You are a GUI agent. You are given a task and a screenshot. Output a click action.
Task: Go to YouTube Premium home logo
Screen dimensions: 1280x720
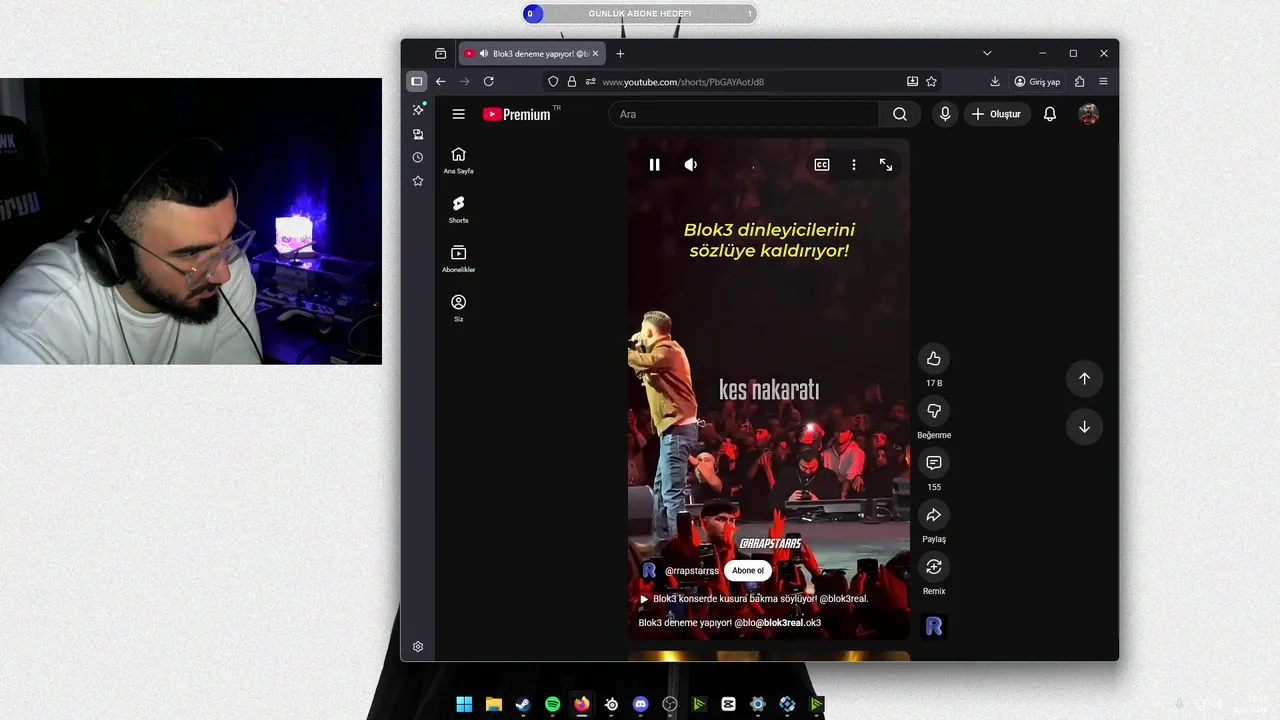point(517,114)
